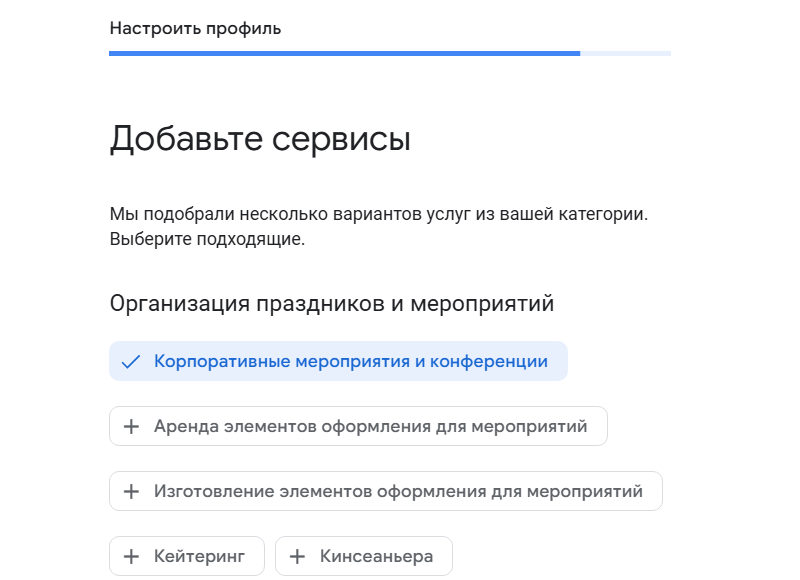Click the unfilled light end of progress bar

626,54
